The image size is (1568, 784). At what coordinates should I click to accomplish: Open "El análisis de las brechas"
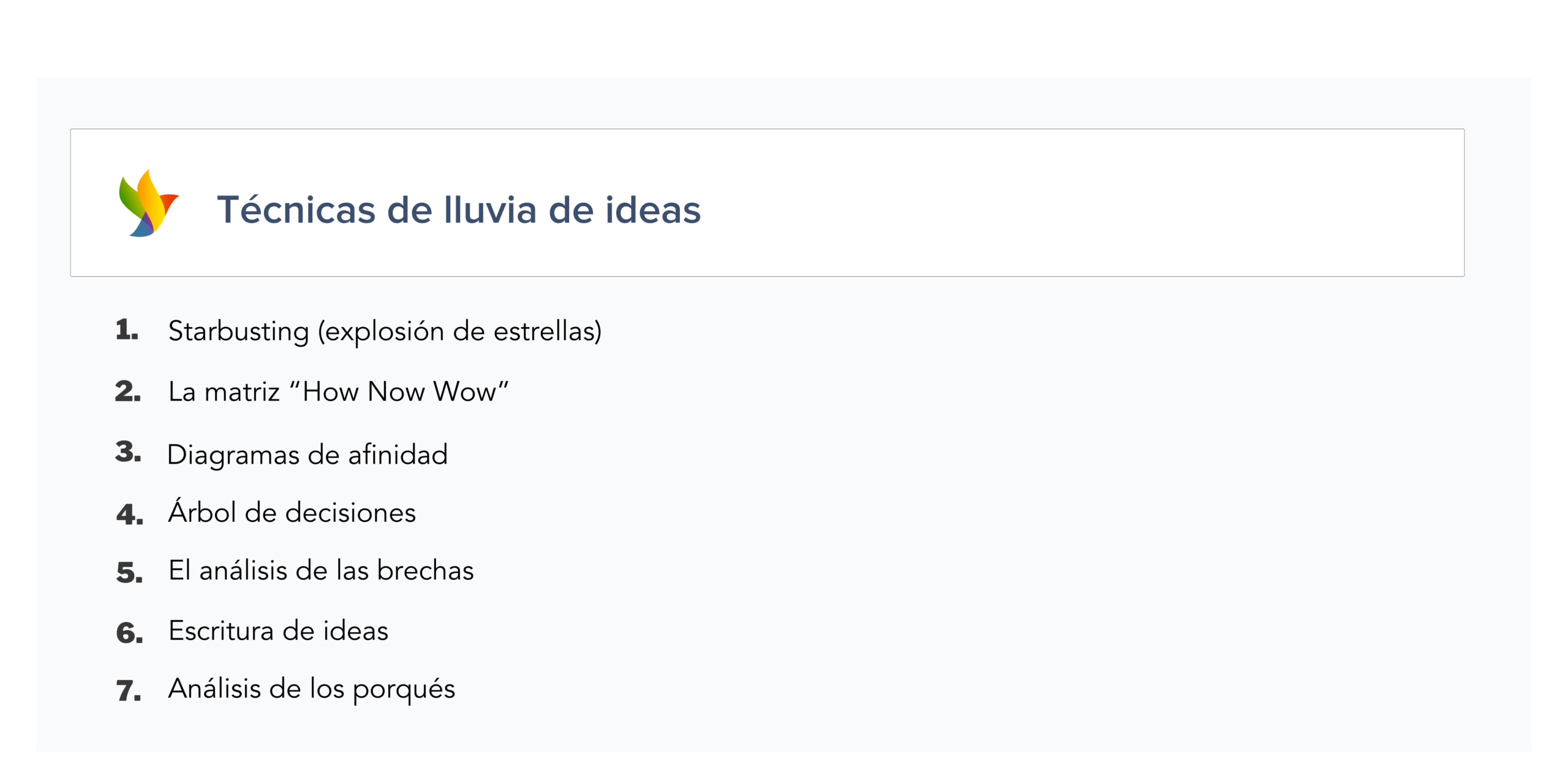(x=321, y=571)
